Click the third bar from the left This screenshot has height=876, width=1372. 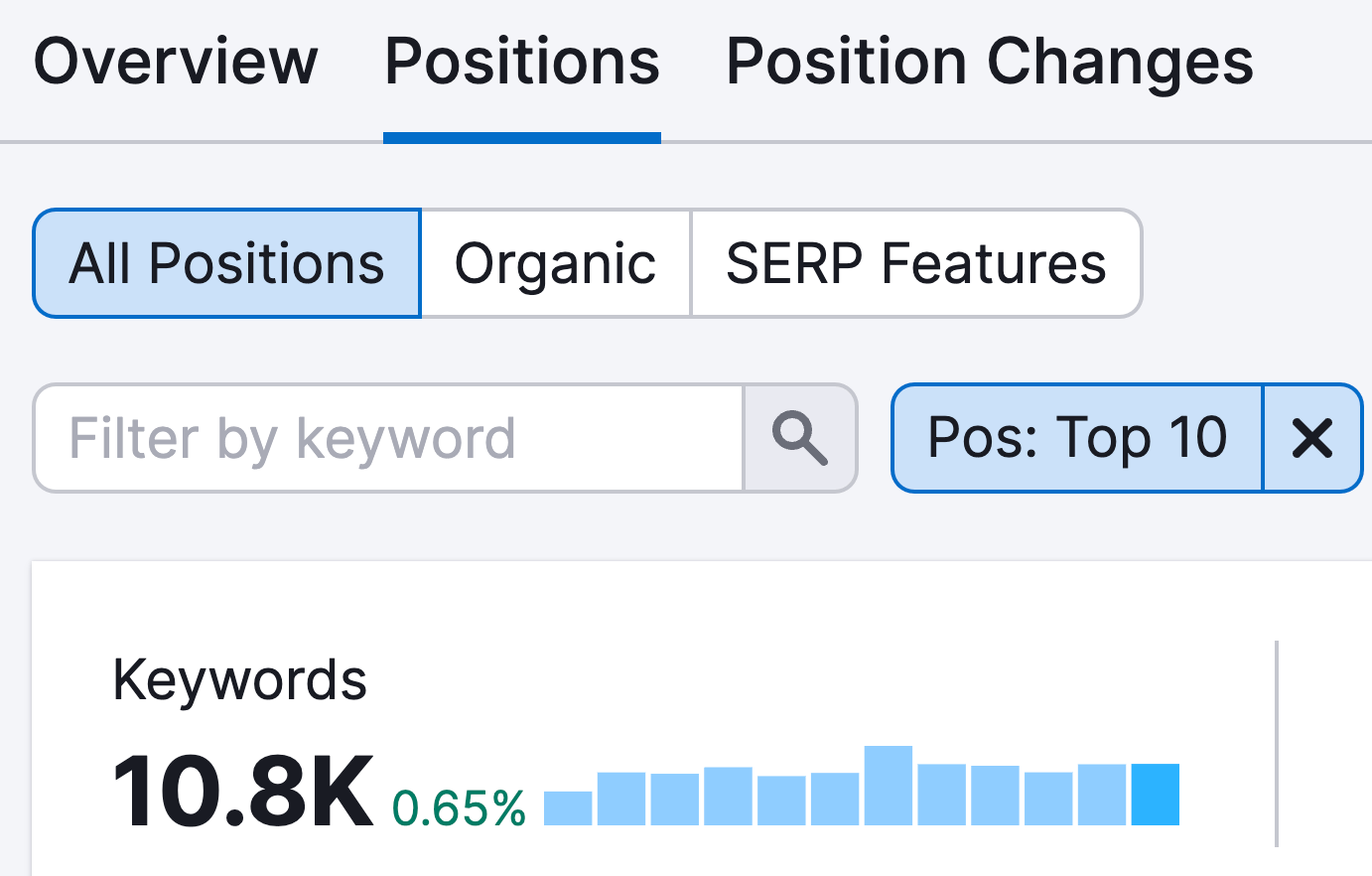[675, 800]
